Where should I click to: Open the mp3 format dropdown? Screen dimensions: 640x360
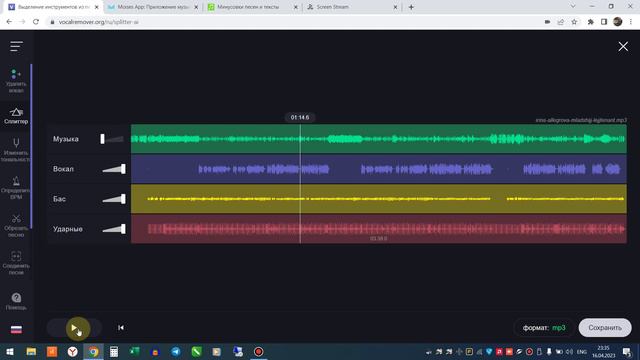(544, 328)
